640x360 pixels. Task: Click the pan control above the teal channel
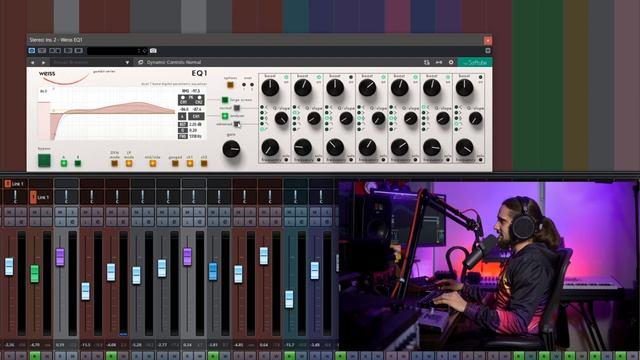pyautogui.click(x=296, y=196)
